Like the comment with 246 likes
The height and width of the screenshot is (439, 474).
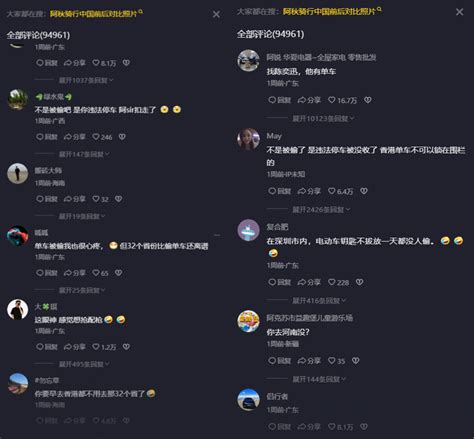click(102, 137)
